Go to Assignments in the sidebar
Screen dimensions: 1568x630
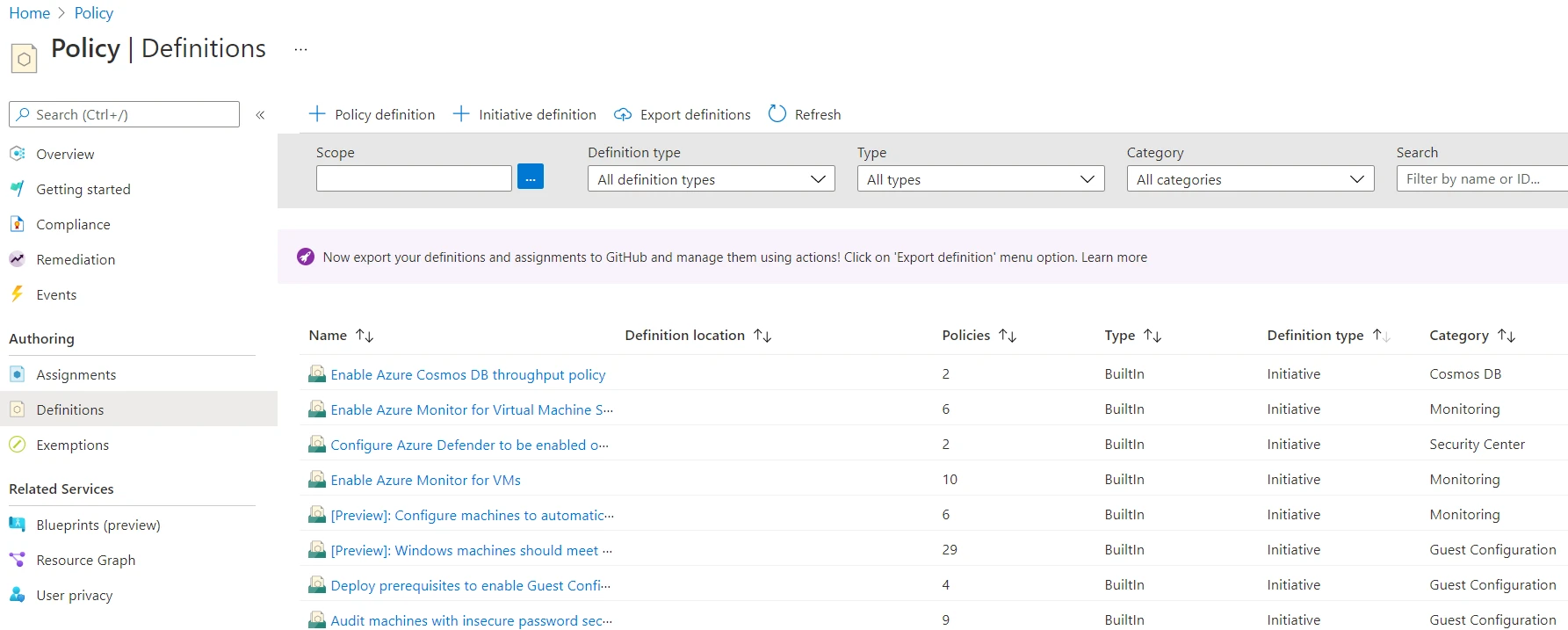(76, 374)
